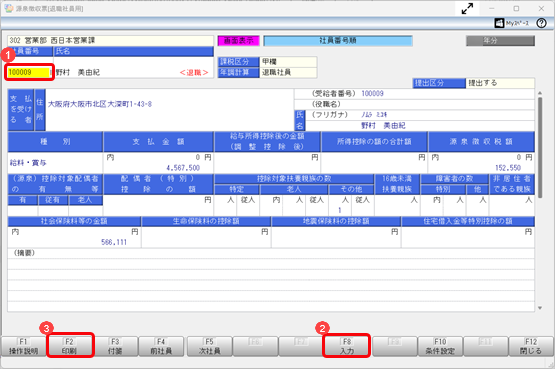The width and height of the screenshot is (555, 369).
Task: Click the name 野村 美由紀 next to employee number
Action: pyautogui.click(x=78, y=73)
